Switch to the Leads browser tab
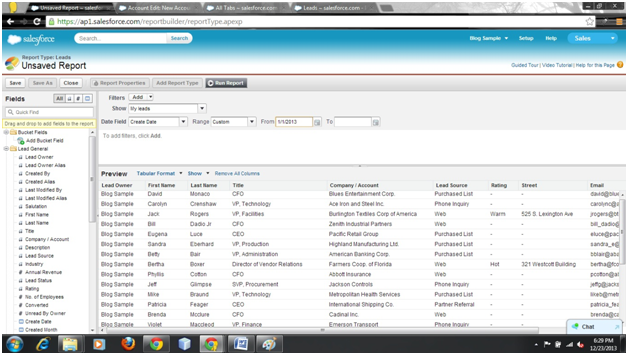The width and height of the screenshot is (641, 364). point(332,8)
